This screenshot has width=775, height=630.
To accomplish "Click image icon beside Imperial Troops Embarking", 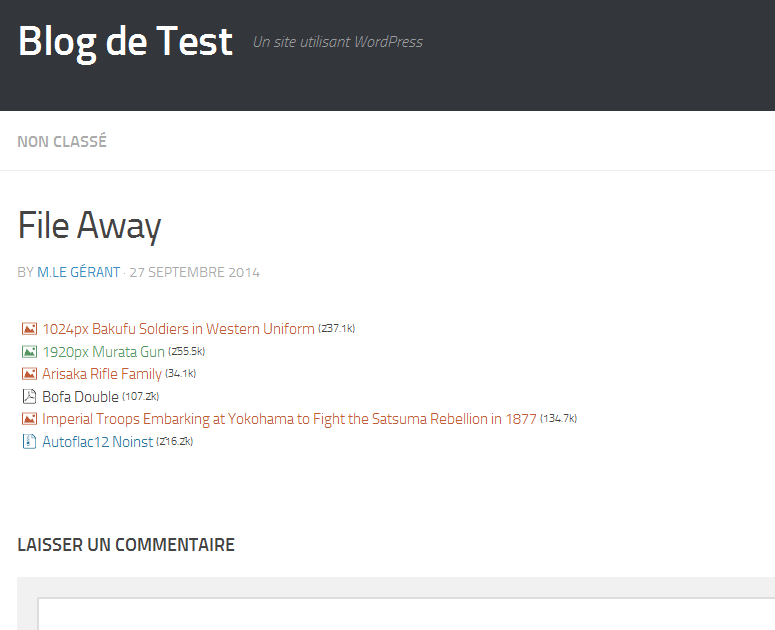I will [29, 419].
